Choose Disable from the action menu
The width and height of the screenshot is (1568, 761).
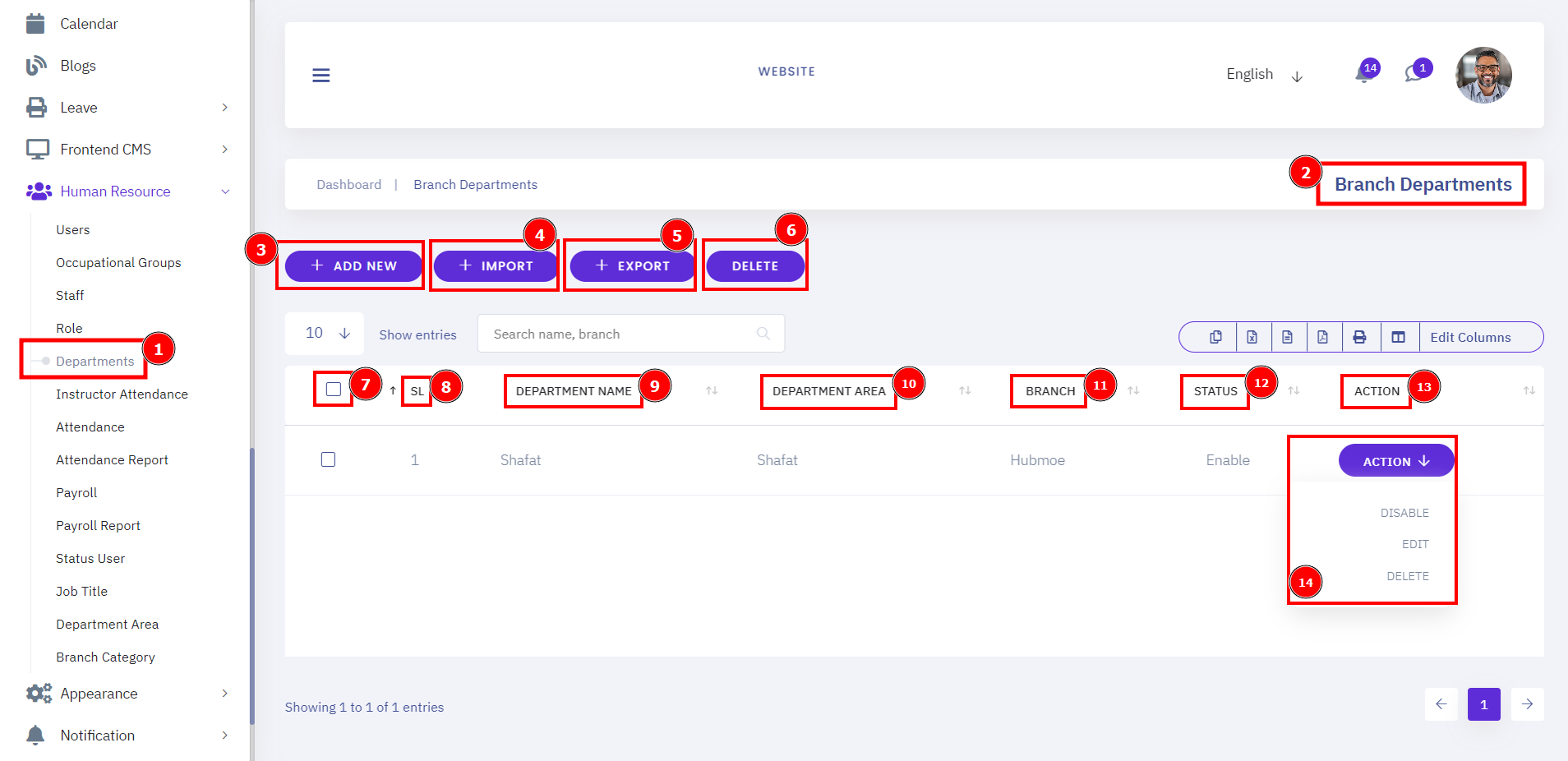point(1404,513)
